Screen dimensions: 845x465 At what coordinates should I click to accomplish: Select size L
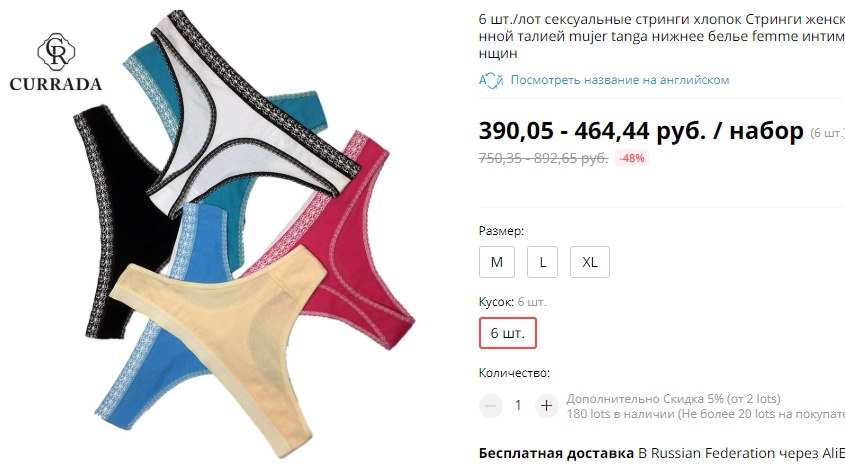542,262
